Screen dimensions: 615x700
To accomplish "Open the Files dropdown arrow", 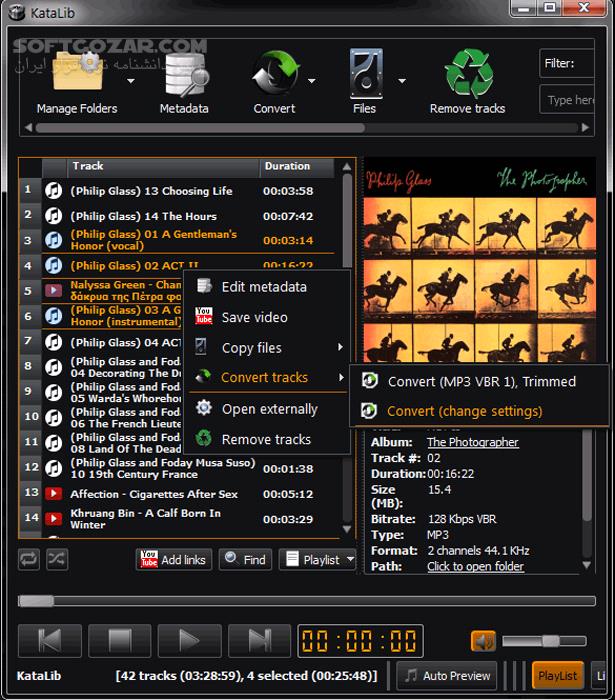I will click(x=402, y=81).
